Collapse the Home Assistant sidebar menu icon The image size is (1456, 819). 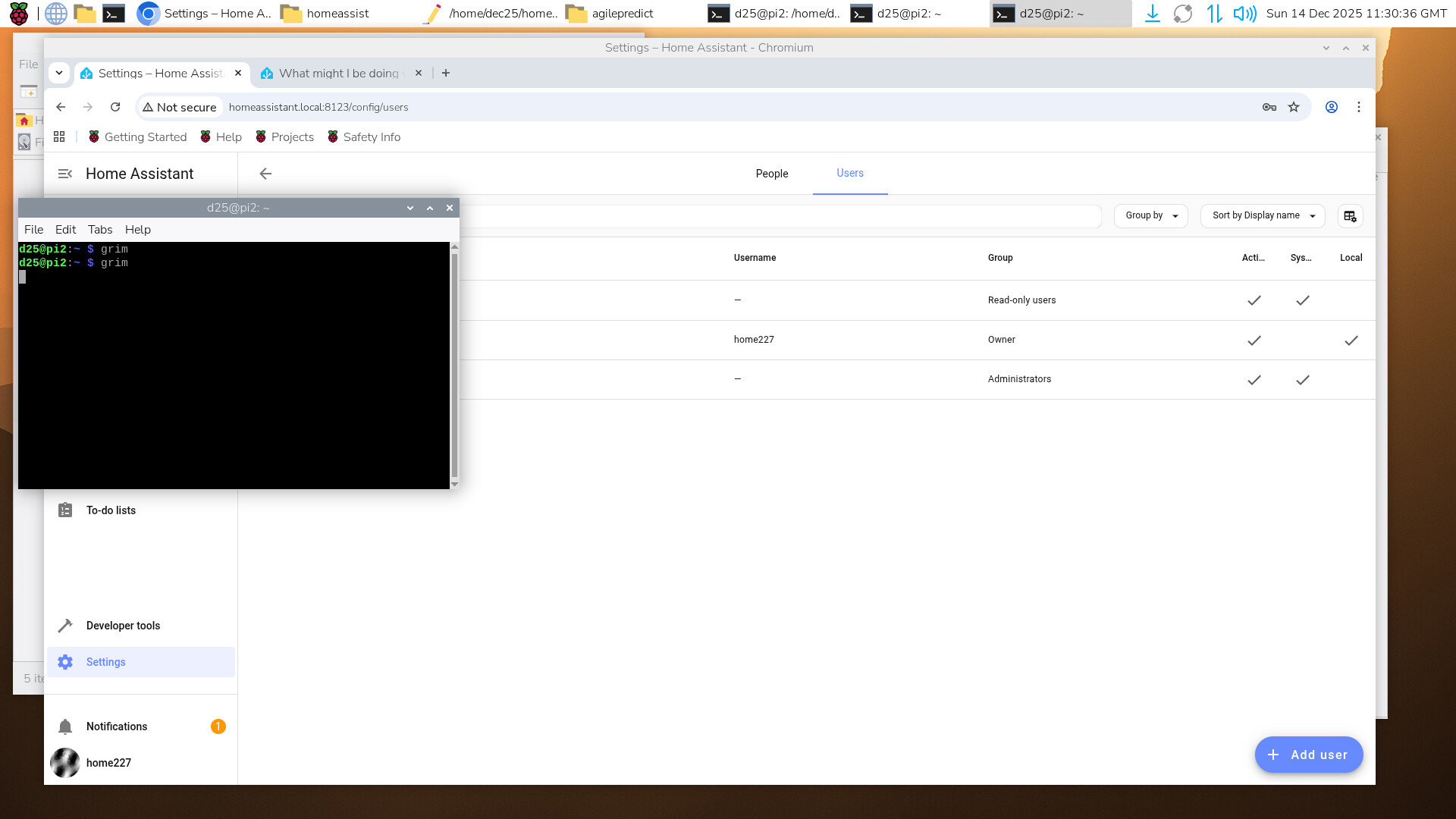click(x=65, y=174)
